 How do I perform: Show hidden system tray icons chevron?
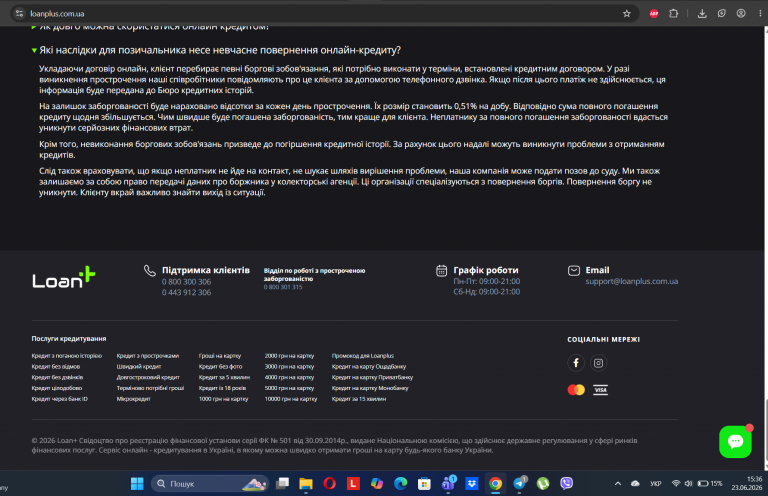pos(618,484)
